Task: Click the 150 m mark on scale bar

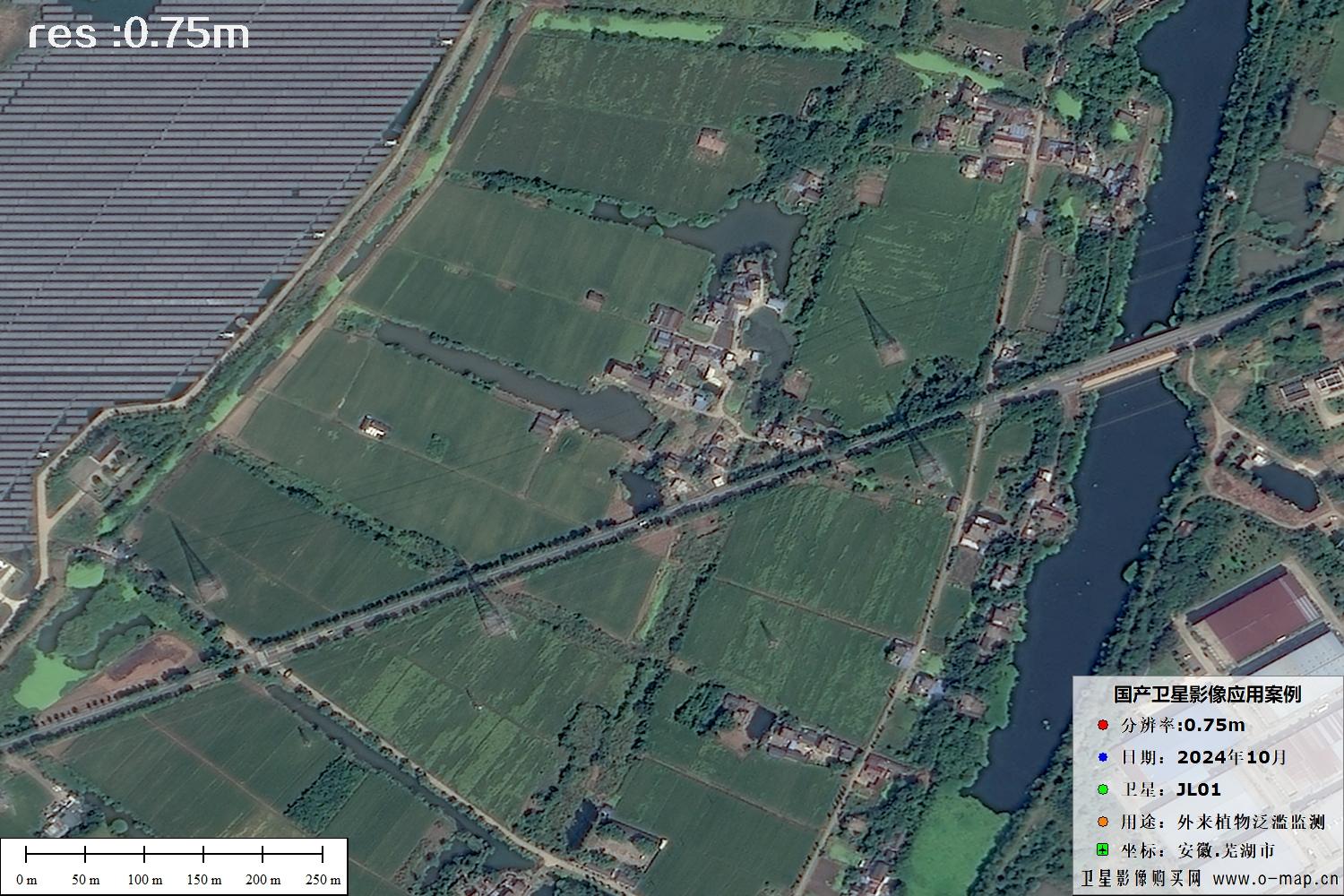Action: coord(203,879)
